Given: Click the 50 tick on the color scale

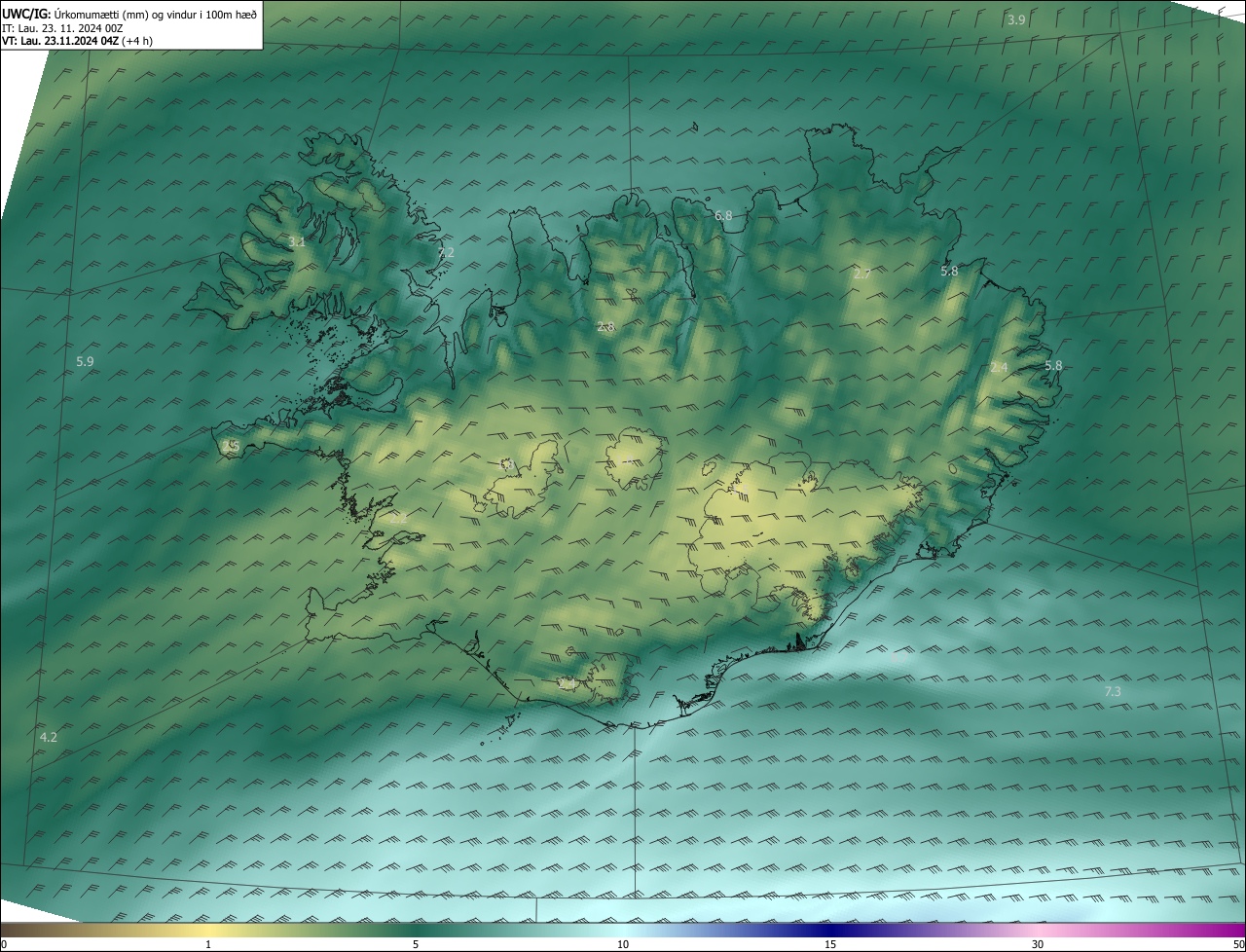Looking at the screenshot, I should tap(1239, 944).
